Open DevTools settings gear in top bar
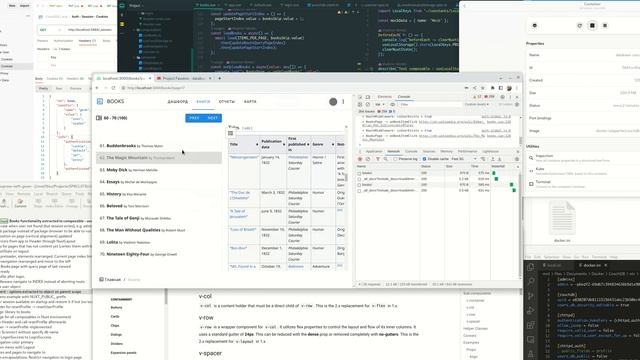Screen dimensions: 640x360 (502, 97)
